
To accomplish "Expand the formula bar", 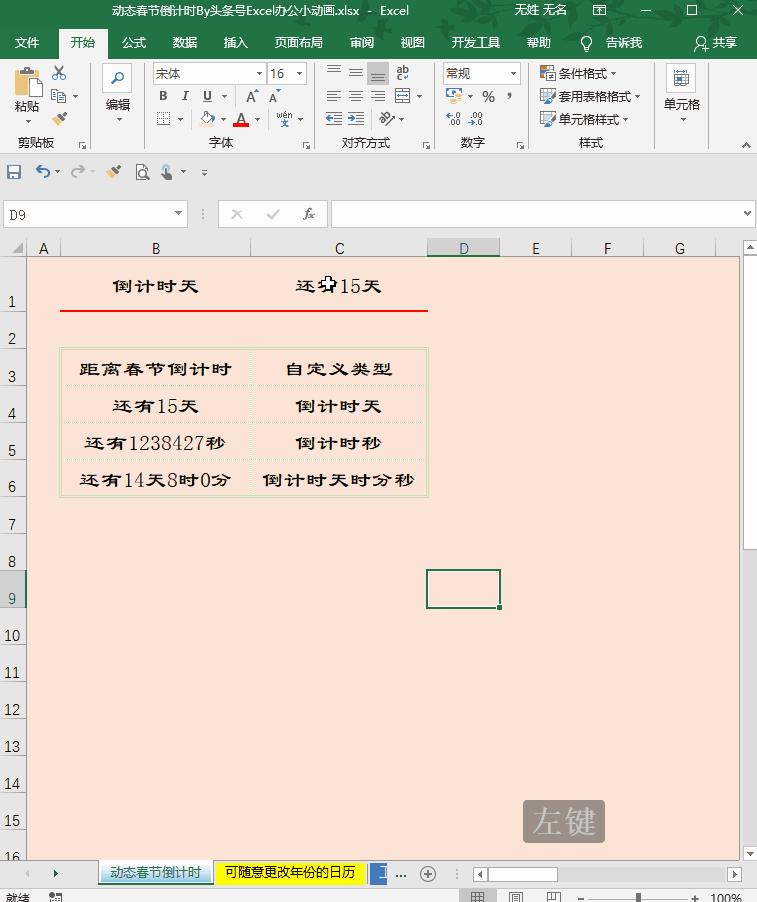I will (747, 213).
